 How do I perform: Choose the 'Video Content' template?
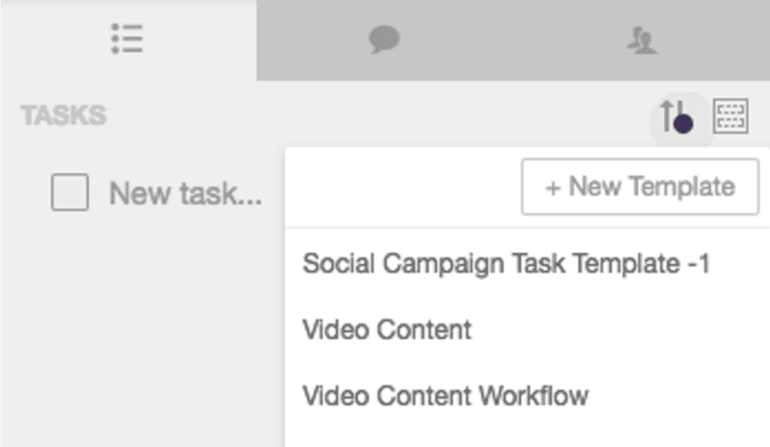coord(386,329)
